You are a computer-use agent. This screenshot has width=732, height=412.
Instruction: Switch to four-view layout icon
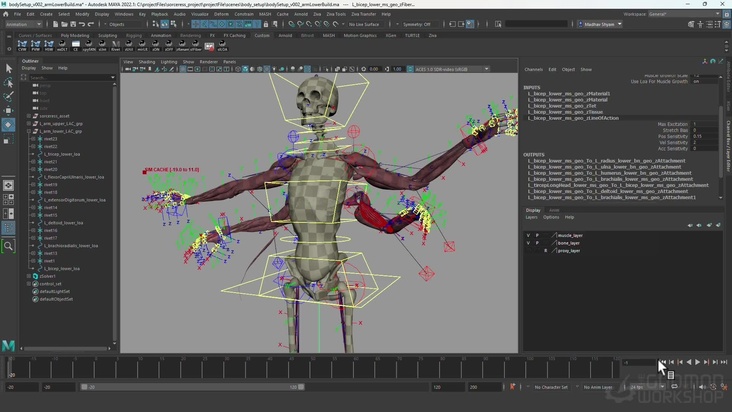8,199
